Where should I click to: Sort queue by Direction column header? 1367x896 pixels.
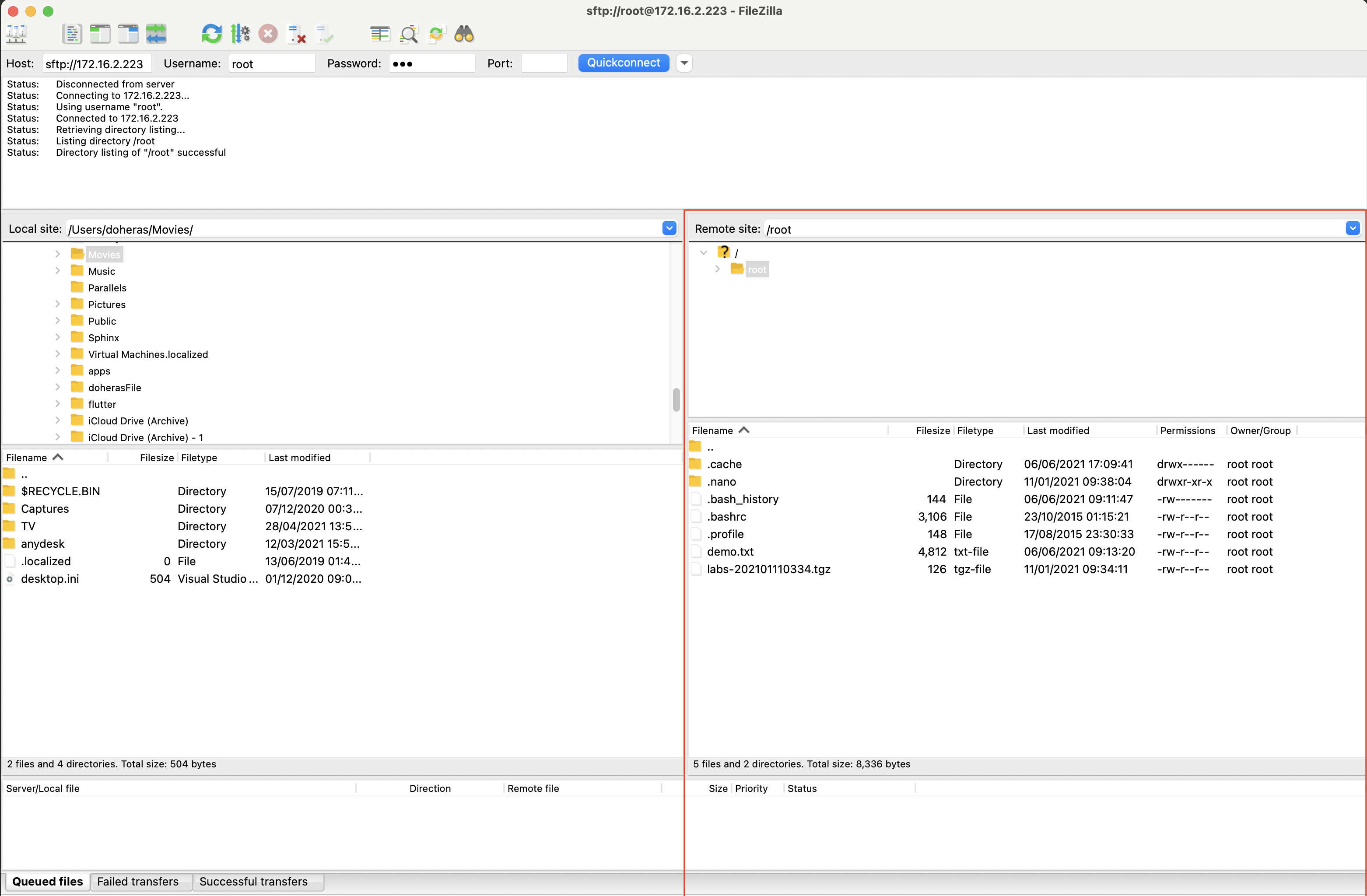pos(430,789)
